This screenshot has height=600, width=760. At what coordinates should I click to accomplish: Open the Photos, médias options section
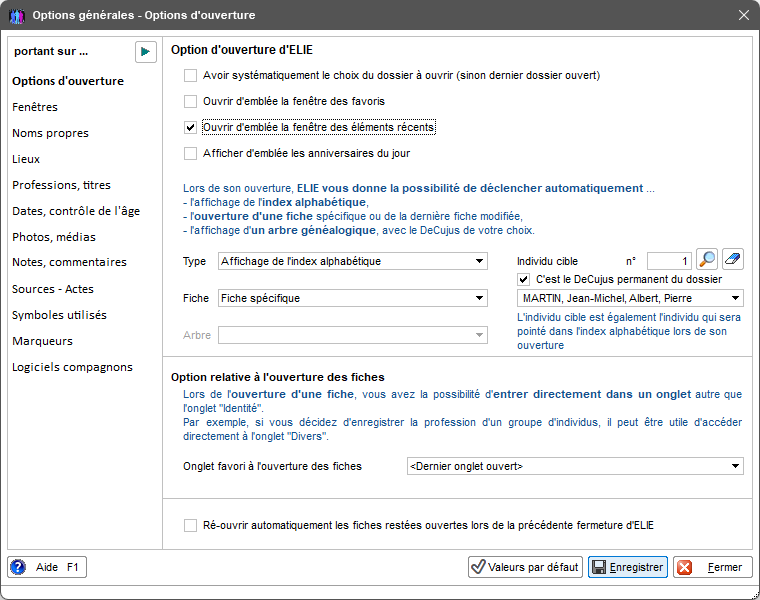[x=54, y=237]
